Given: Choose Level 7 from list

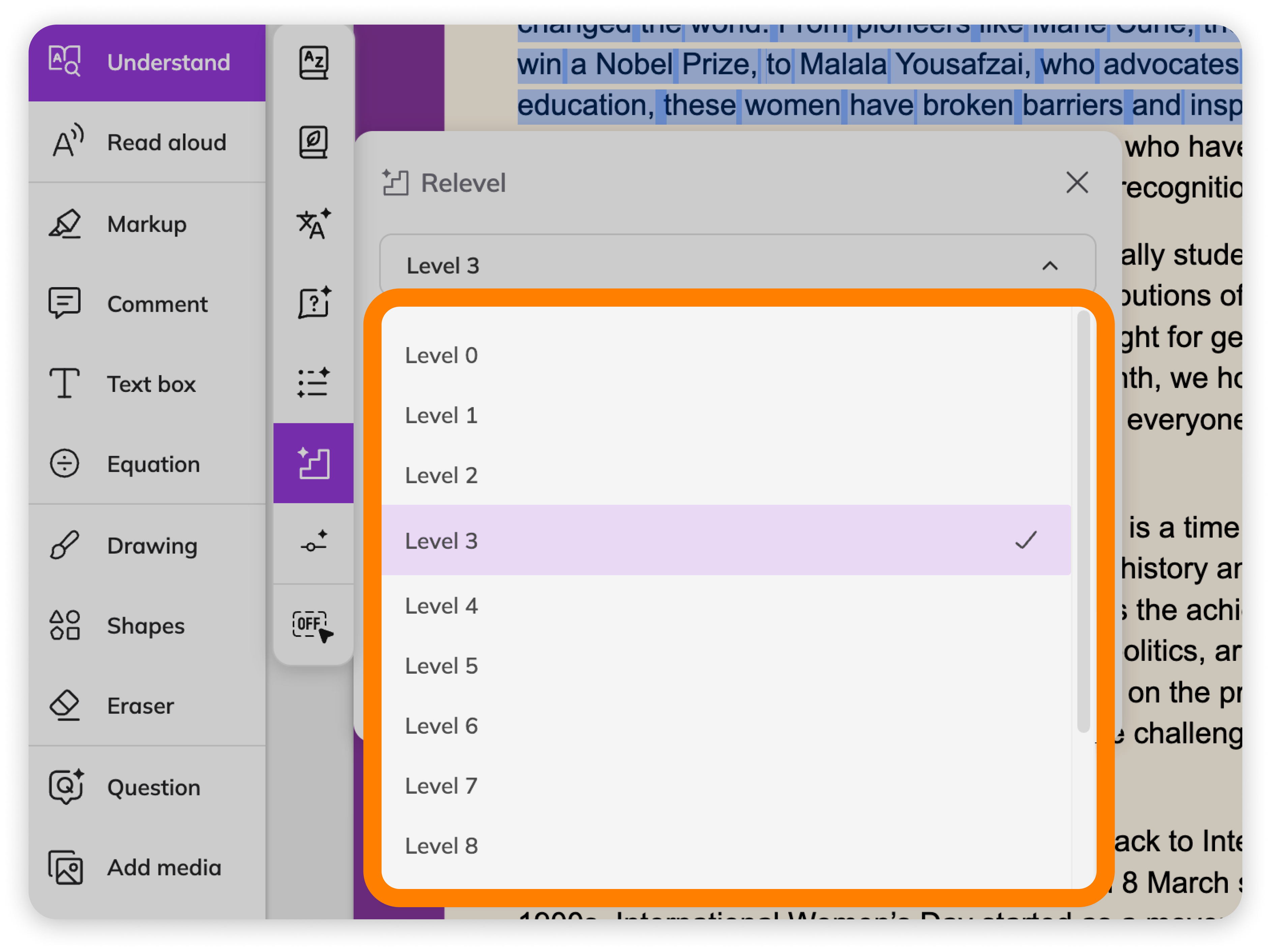Looking at the screenshot, I should click(726, 786).
